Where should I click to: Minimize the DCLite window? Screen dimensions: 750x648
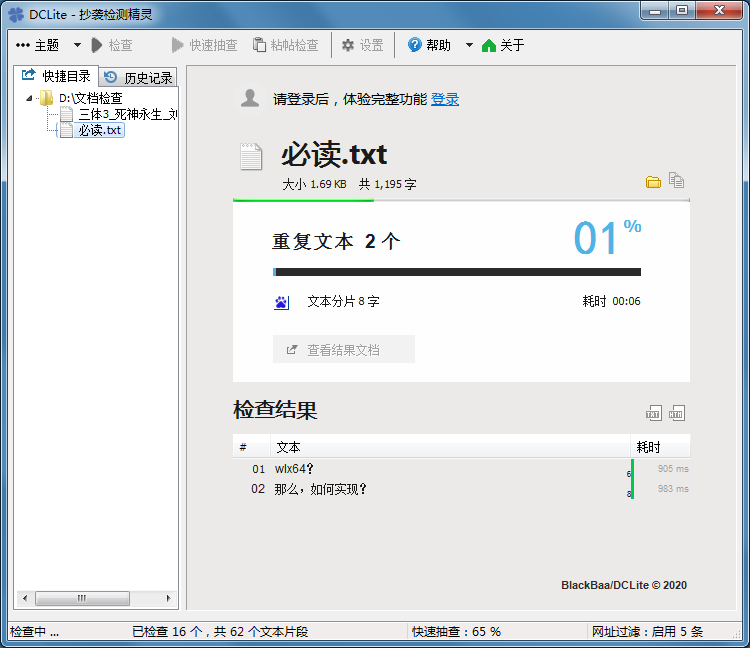point(655,11)
